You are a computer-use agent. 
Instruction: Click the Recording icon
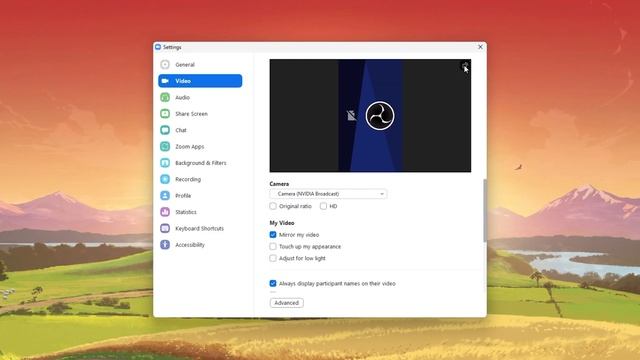pos(165,179)
